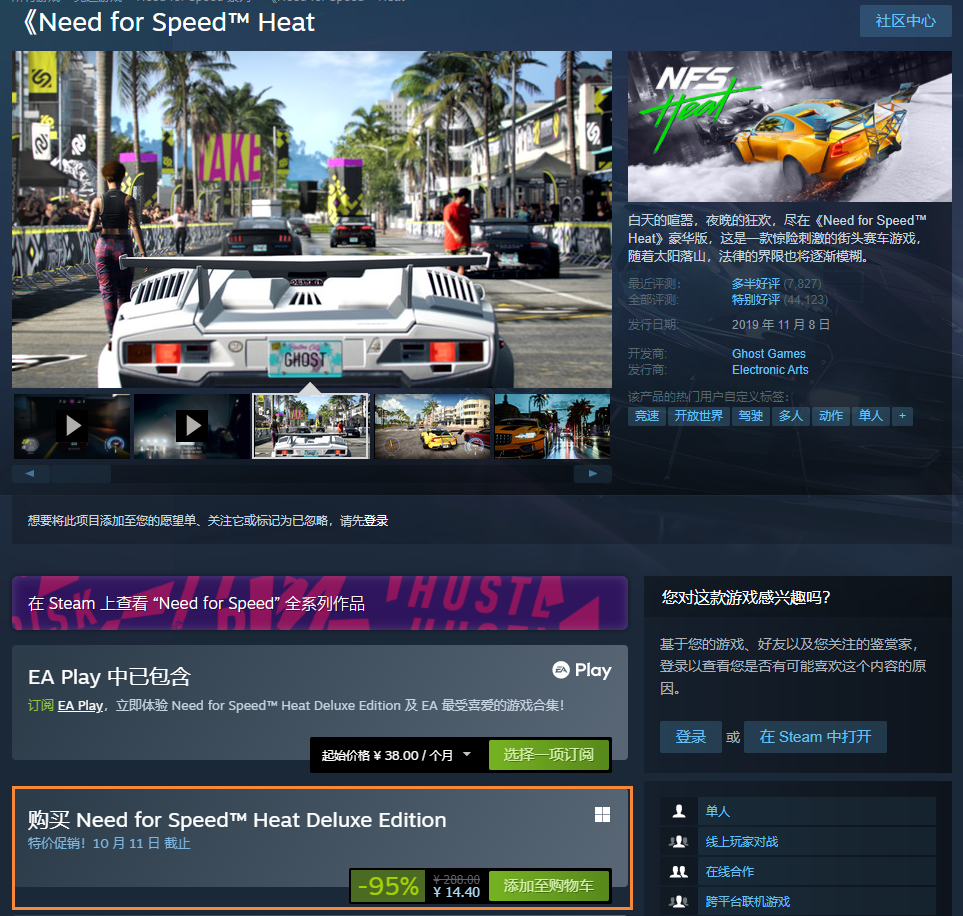Play the second trailer video thumbnail
Screen dimensions: 963x916
tap(192, 426)
